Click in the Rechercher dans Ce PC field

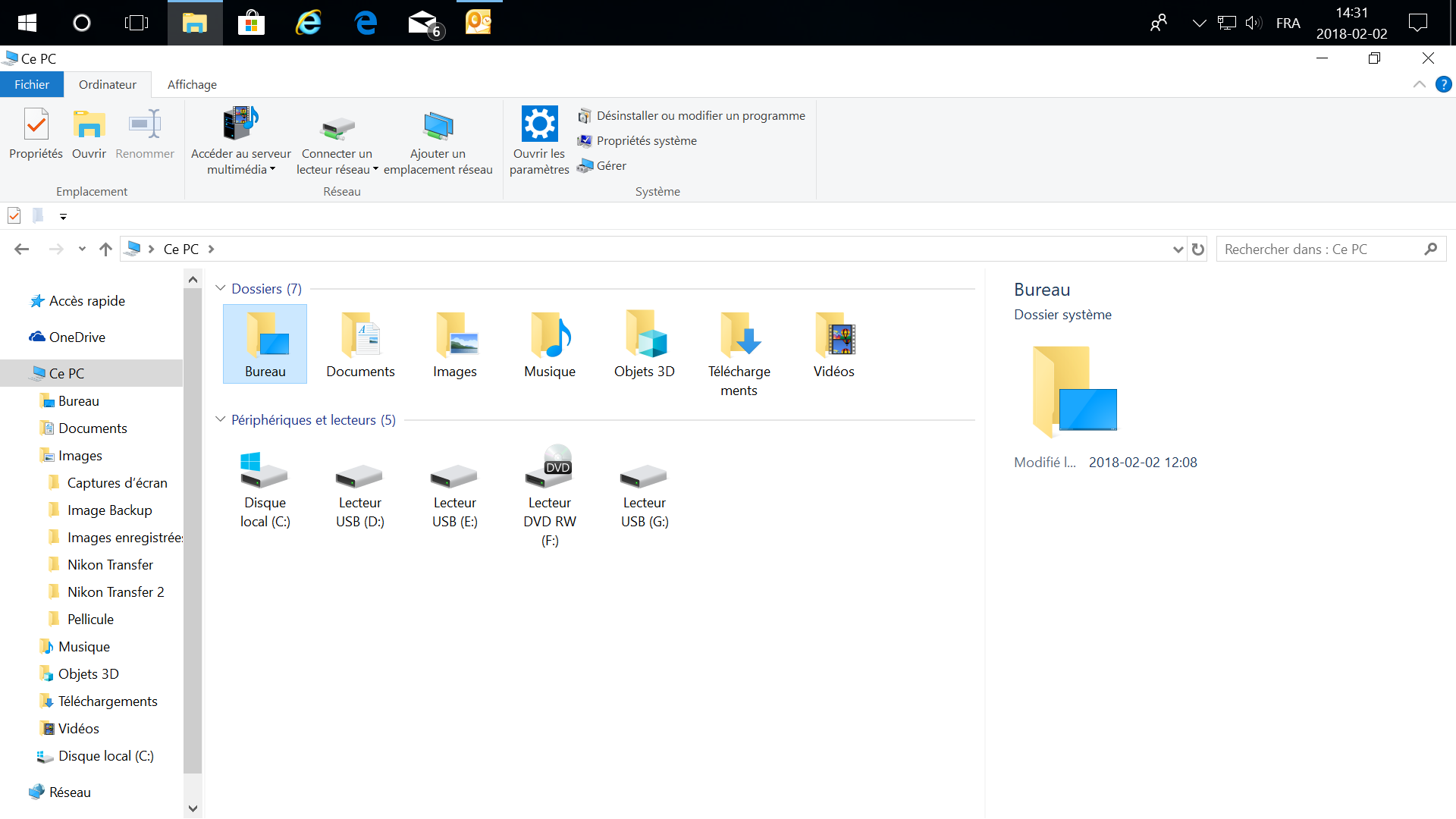point(1319,249)
